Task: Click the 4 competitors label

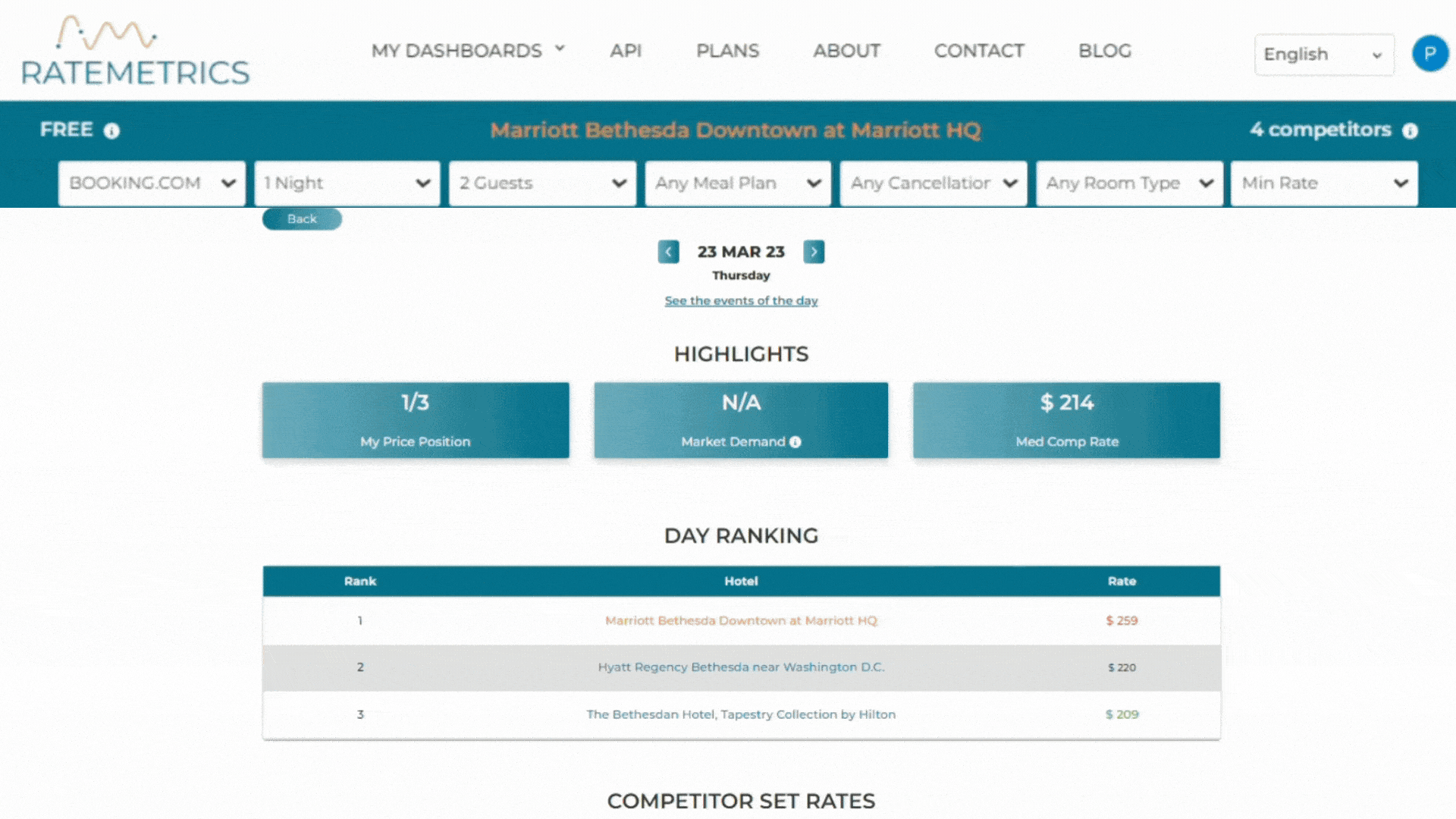Action: (1320, 130)
